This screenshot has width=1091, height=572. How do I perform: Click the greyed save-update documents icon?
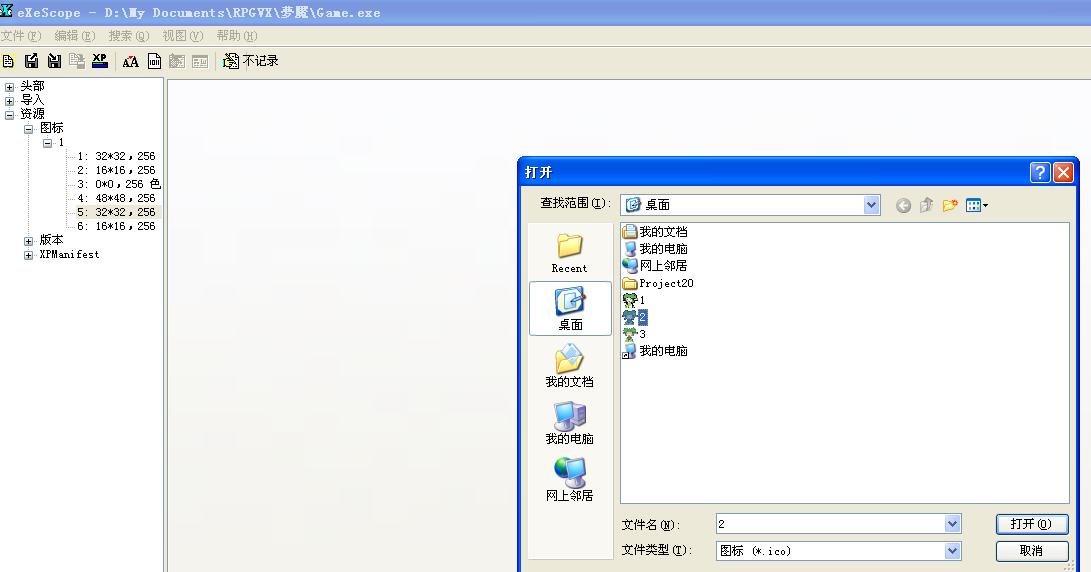(x=77, y=61)
